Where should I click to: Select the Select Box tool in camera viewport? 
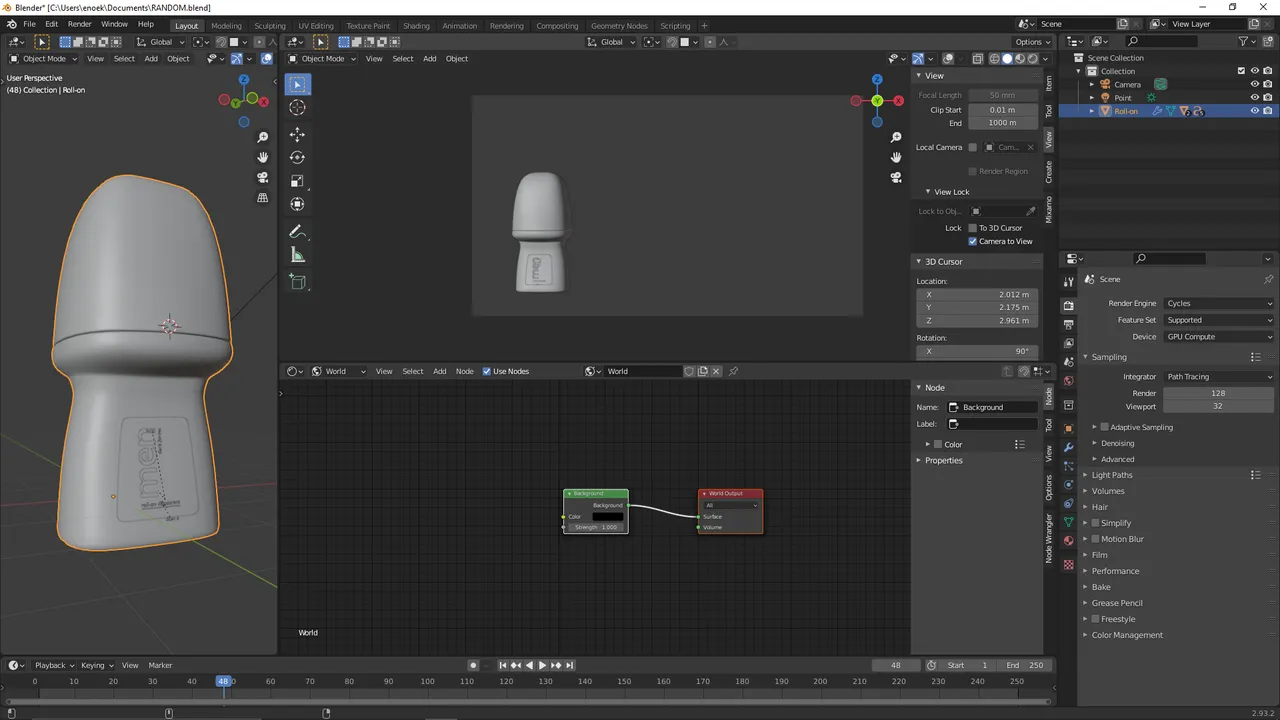298,84
